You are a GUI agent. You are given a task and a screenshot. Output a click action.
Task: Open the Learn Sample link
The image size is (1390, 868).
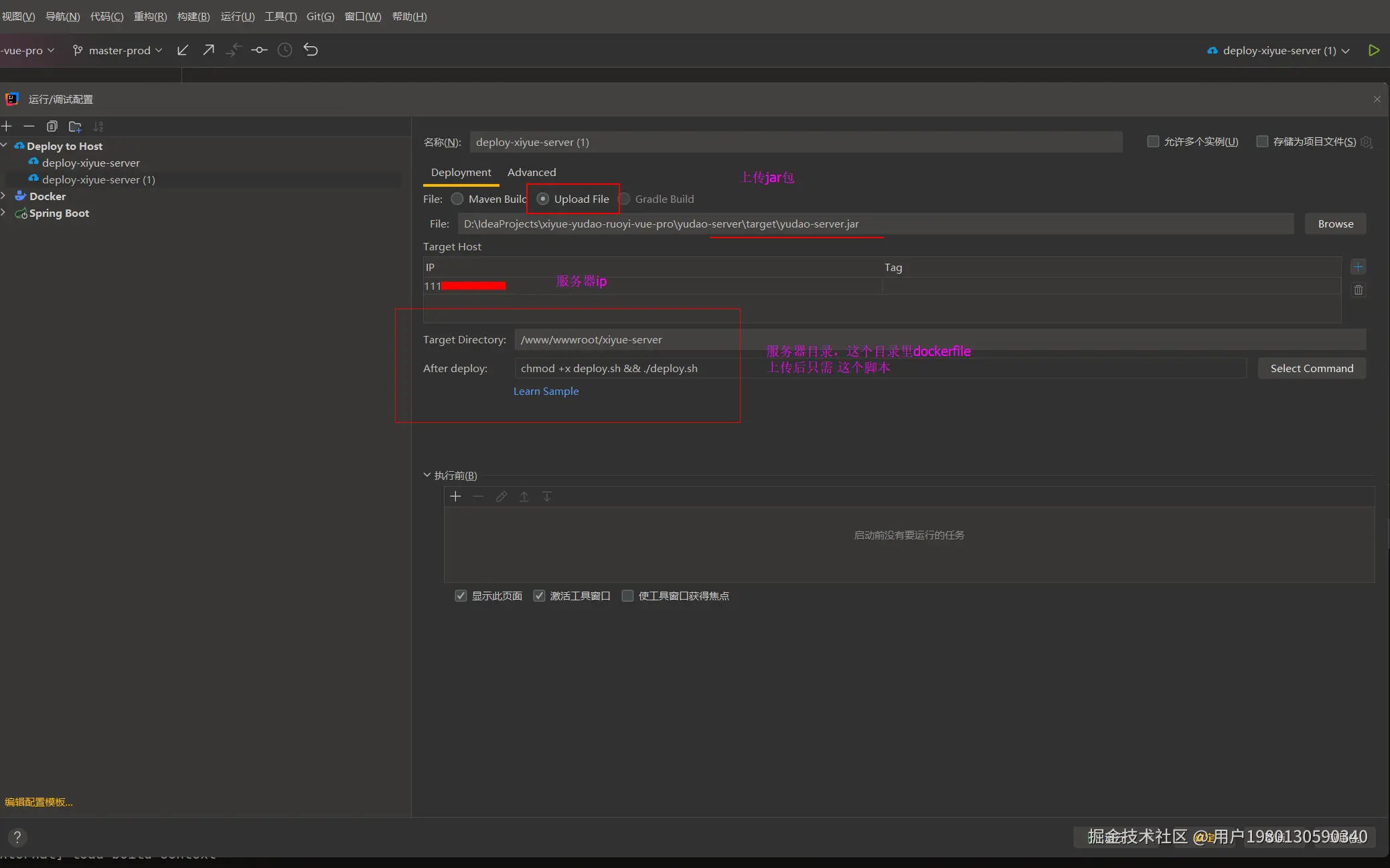546,391
